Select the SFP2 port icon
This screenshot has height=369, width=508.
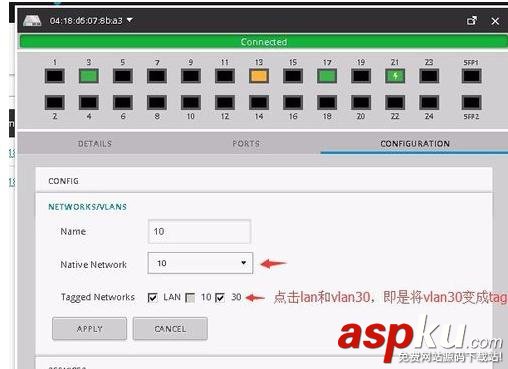point(471,103)
